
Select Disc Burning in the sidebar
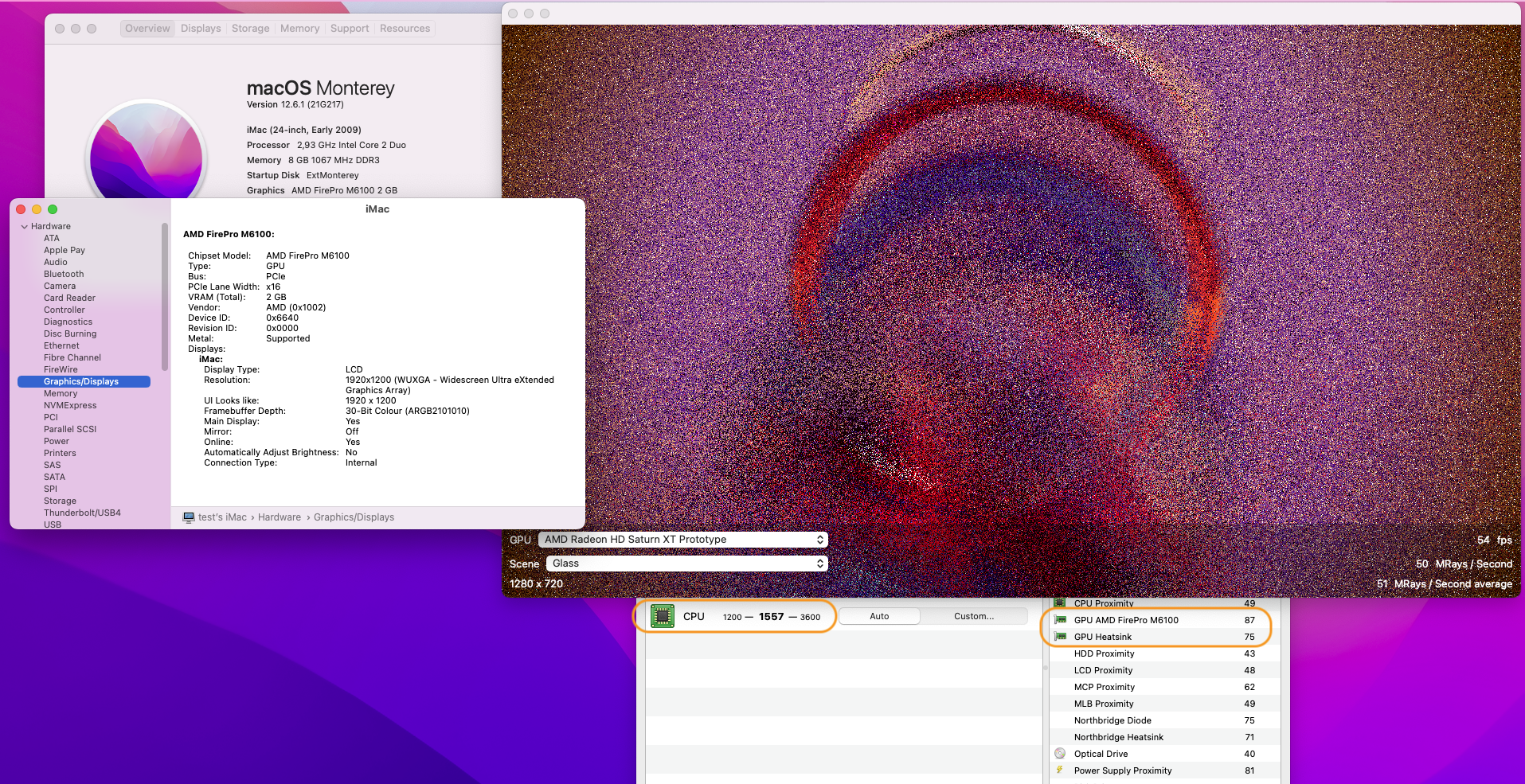point(70,334)
